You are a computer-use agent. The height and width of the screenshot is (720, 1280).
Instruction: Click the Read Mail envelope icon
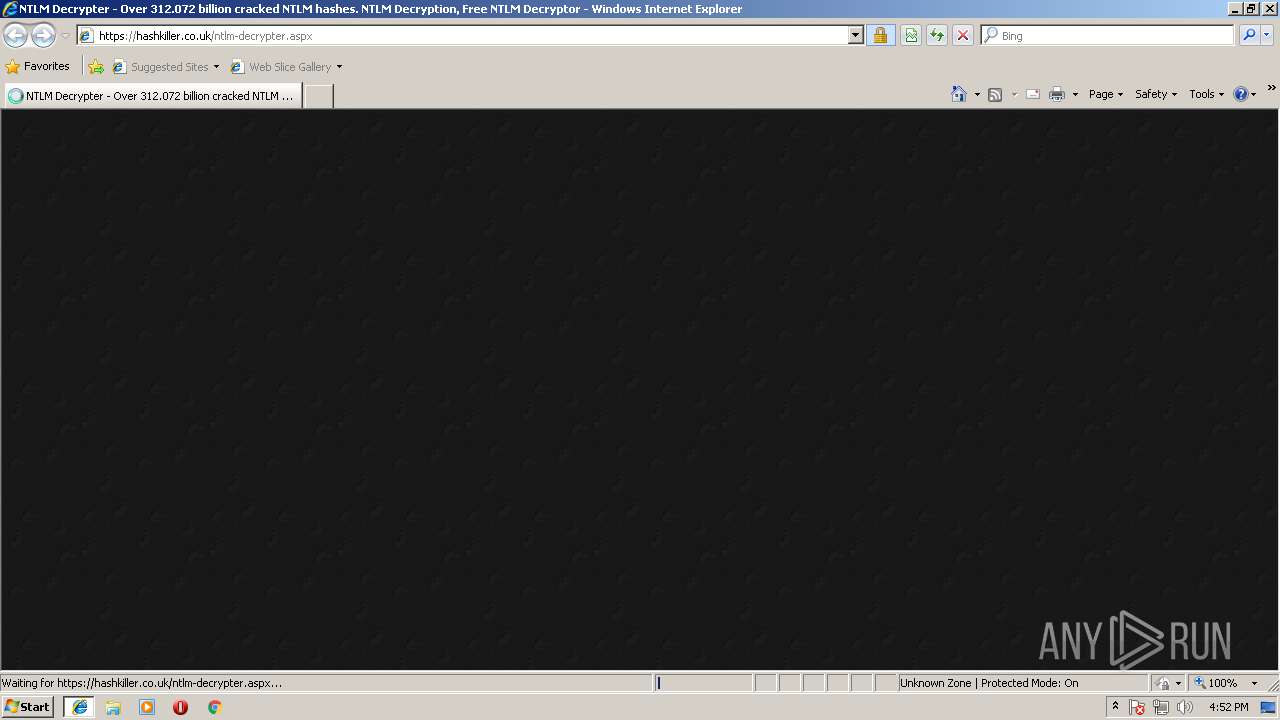[x=1033, y=94]
